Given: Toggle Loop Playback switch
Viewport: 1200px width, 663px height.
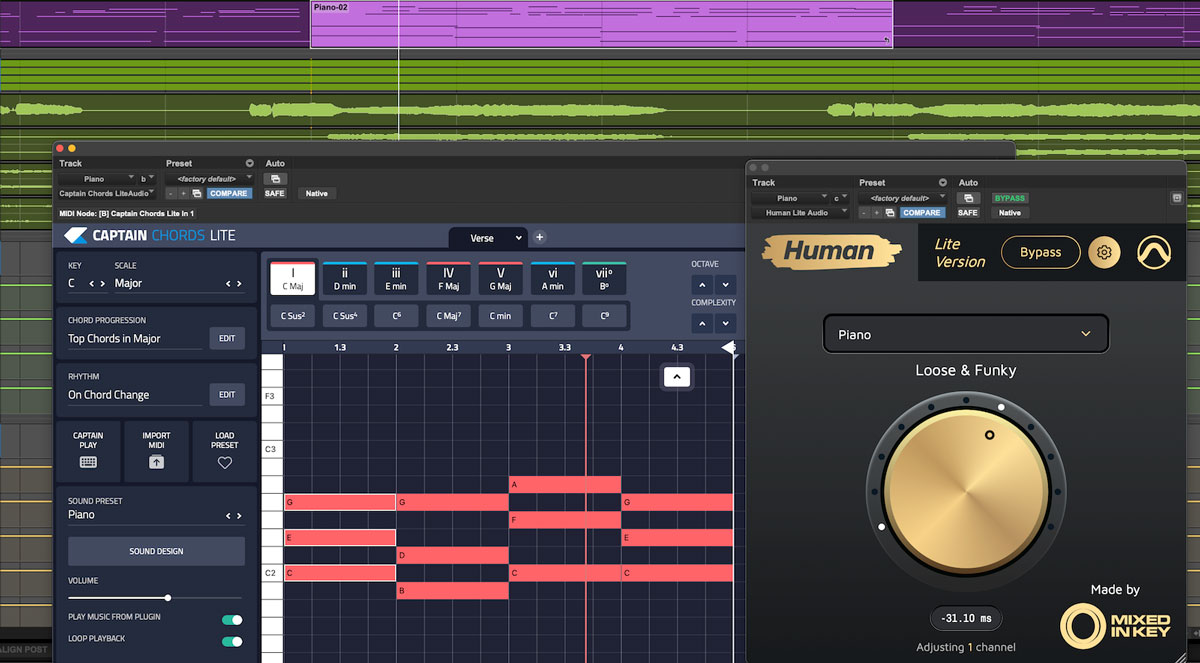Looking at the screenshot, I should click(x=232, y=642).
